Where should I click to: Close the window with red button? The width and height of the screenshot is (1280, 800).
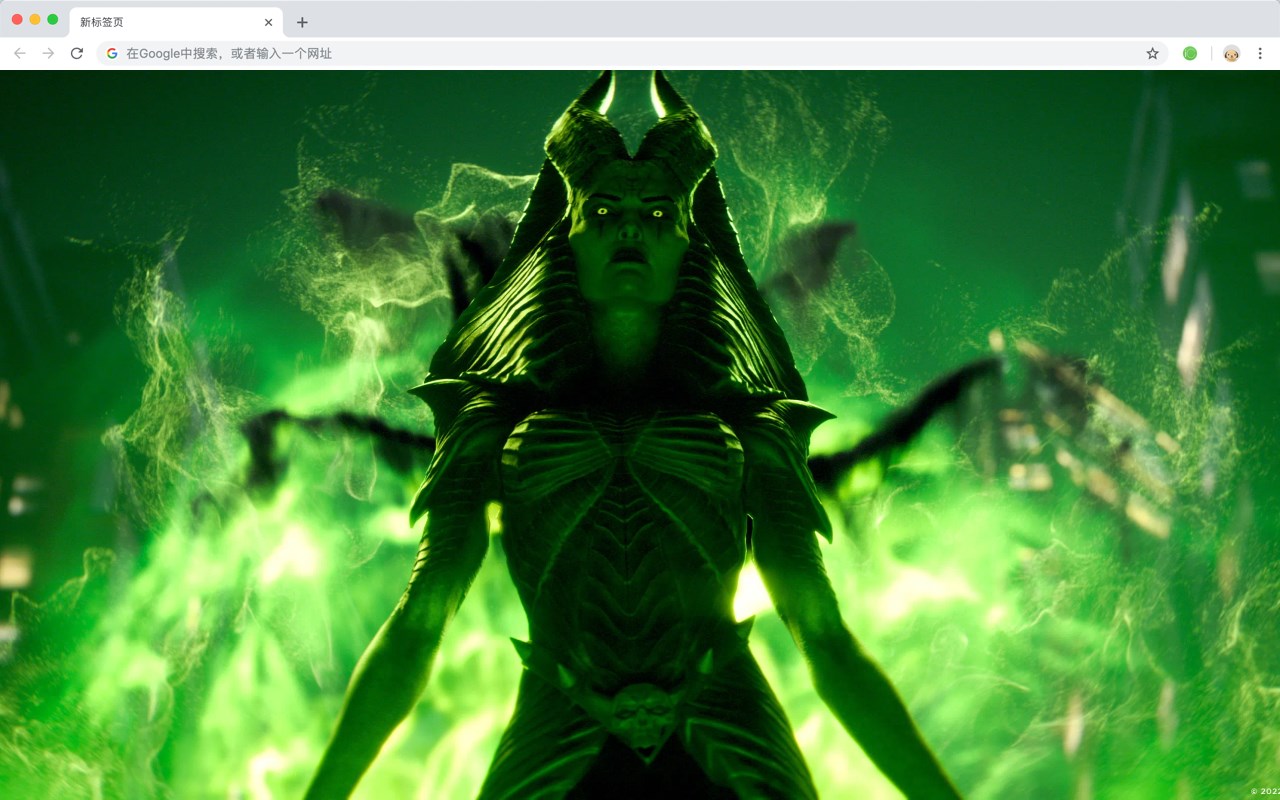(x=17, y=19)
